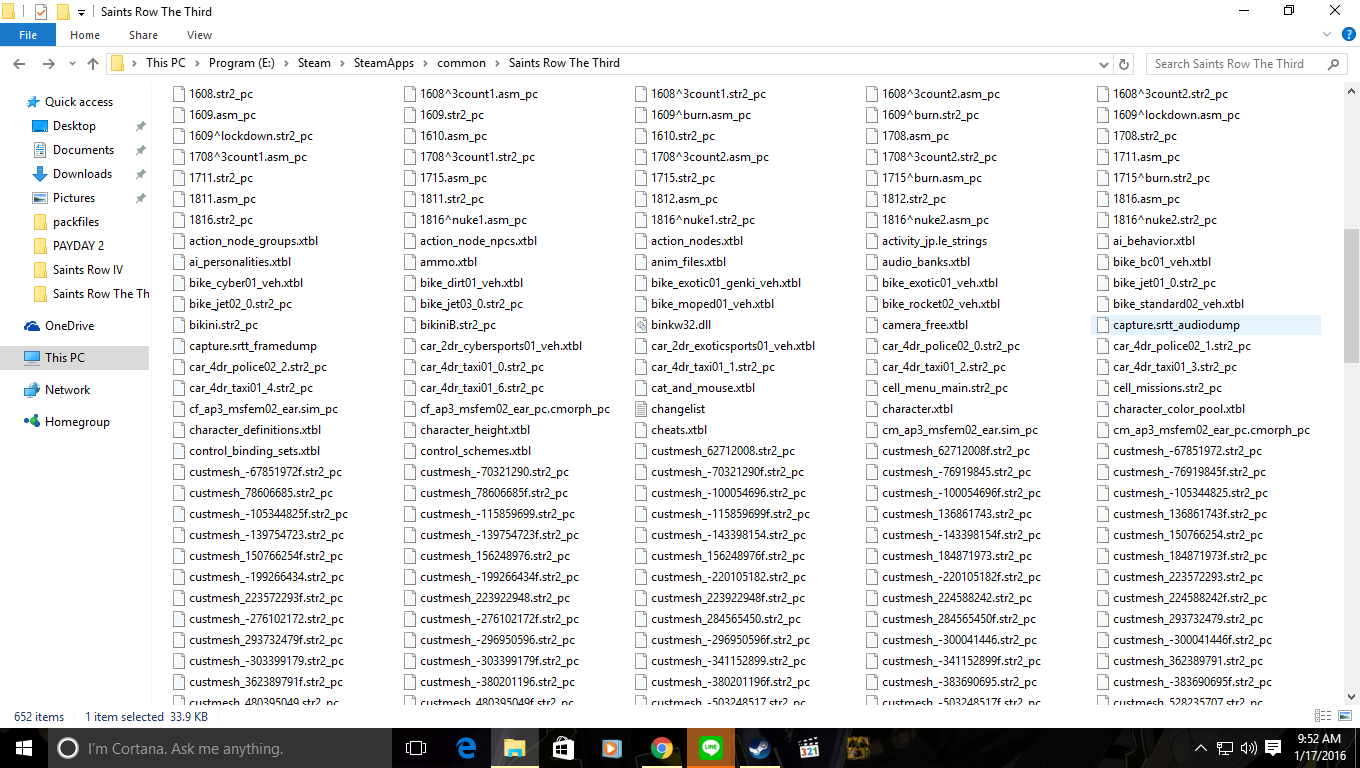Click 'SteamApps' in the address breadcrumb
The image size is (1360, 768).
[x=384, y=63]
